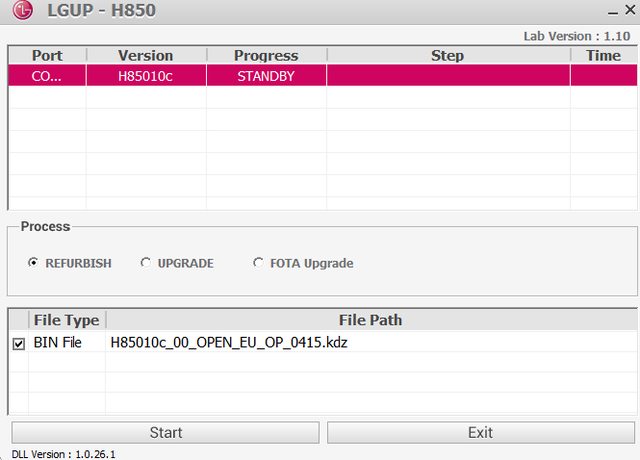640x460 pixels.
Task: Click the Port column header
Action: tap(47, 55)
